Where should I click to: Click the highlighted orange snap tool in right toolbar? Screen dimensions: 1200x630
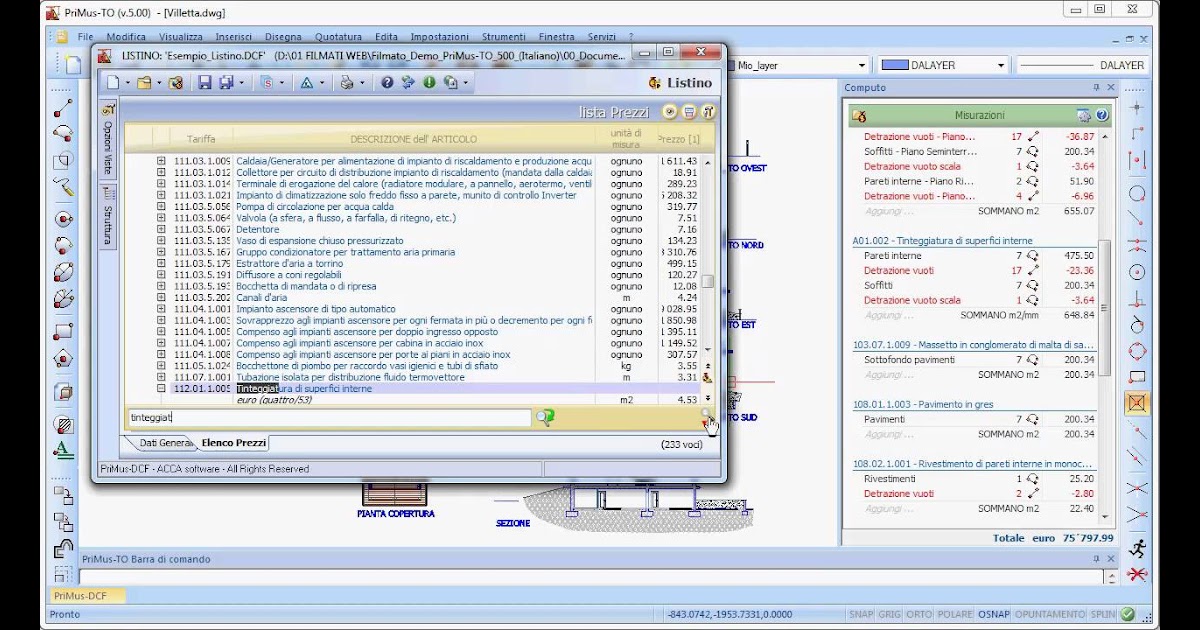tap(1136, 404)
